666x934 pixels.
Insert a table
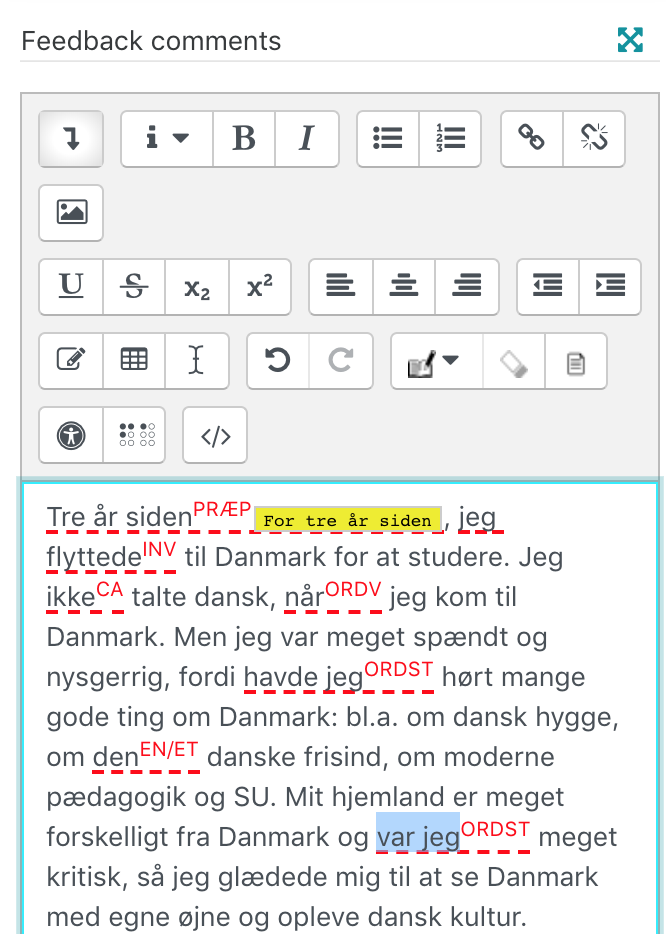[134, 360]
